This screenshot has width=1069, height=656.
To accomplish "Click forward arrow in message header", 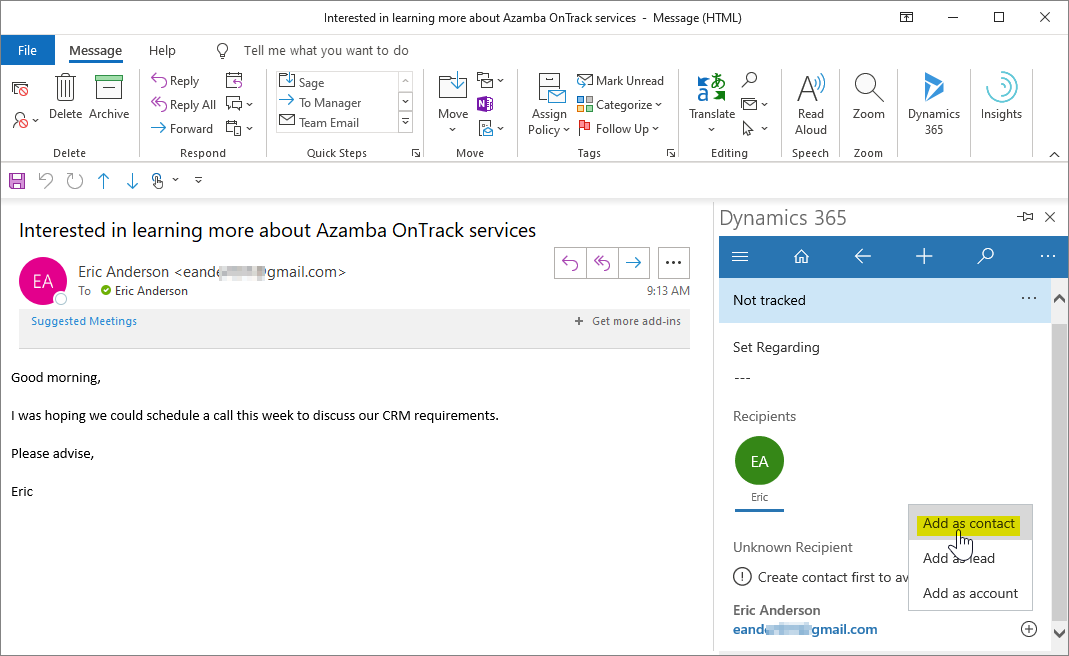I will coord(633,263).
